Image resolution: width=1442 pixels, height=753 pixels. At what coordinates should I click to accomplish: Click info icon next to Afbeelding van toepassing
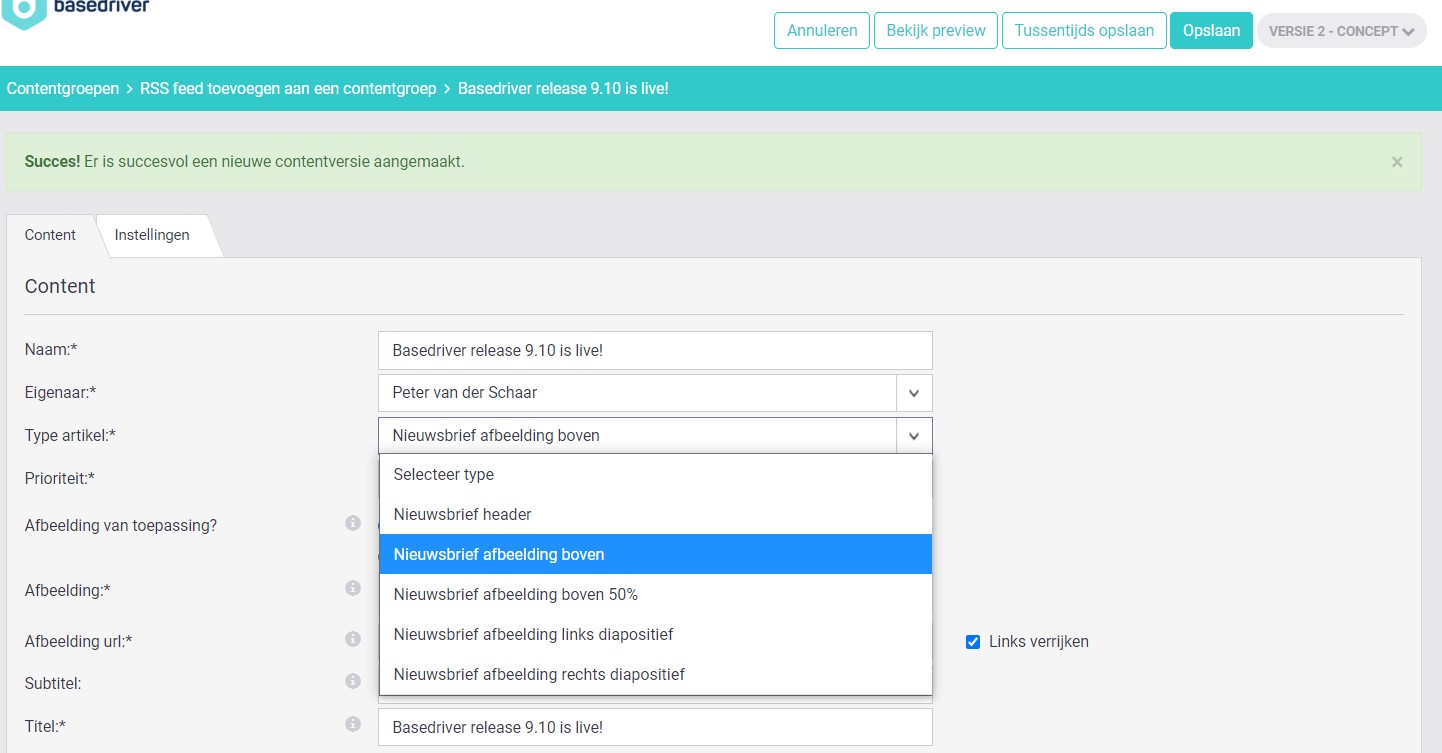coord(353,523)
